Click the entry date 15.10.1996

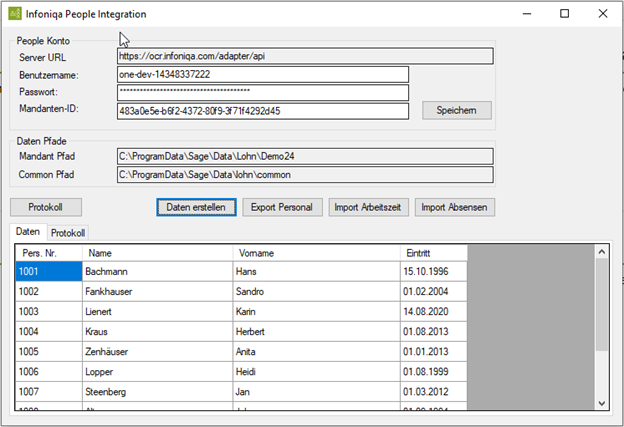coord(426,271)
